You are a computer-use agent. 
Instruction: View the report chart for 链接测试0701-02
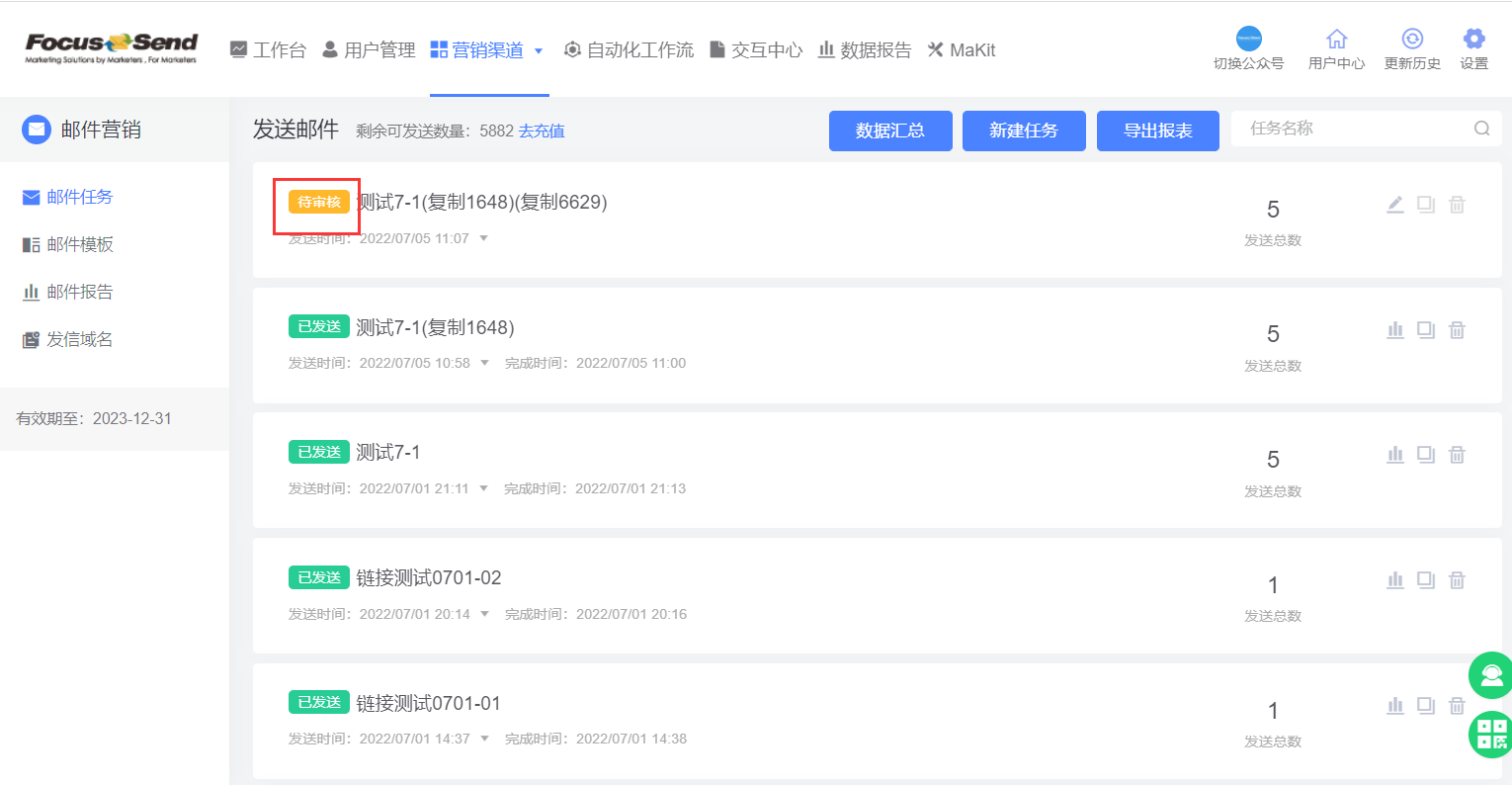tap(1395, 580)
